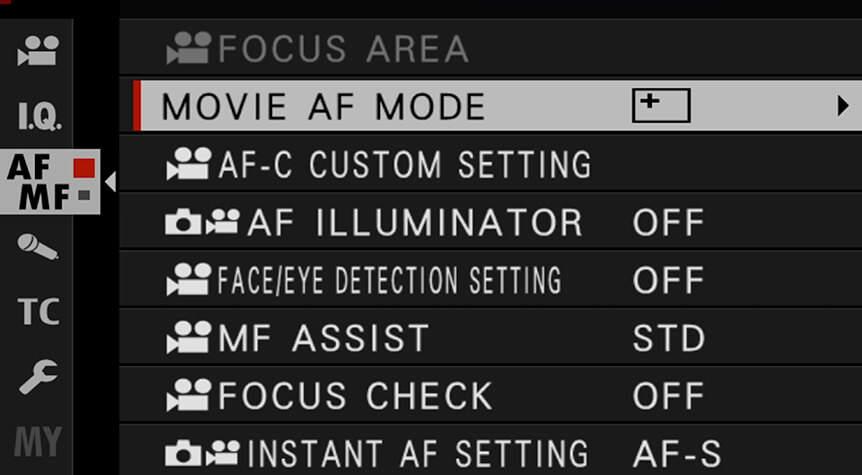Select the TC time code tab
The height and width of the screenshot is (475, 862).
(38, 312)
